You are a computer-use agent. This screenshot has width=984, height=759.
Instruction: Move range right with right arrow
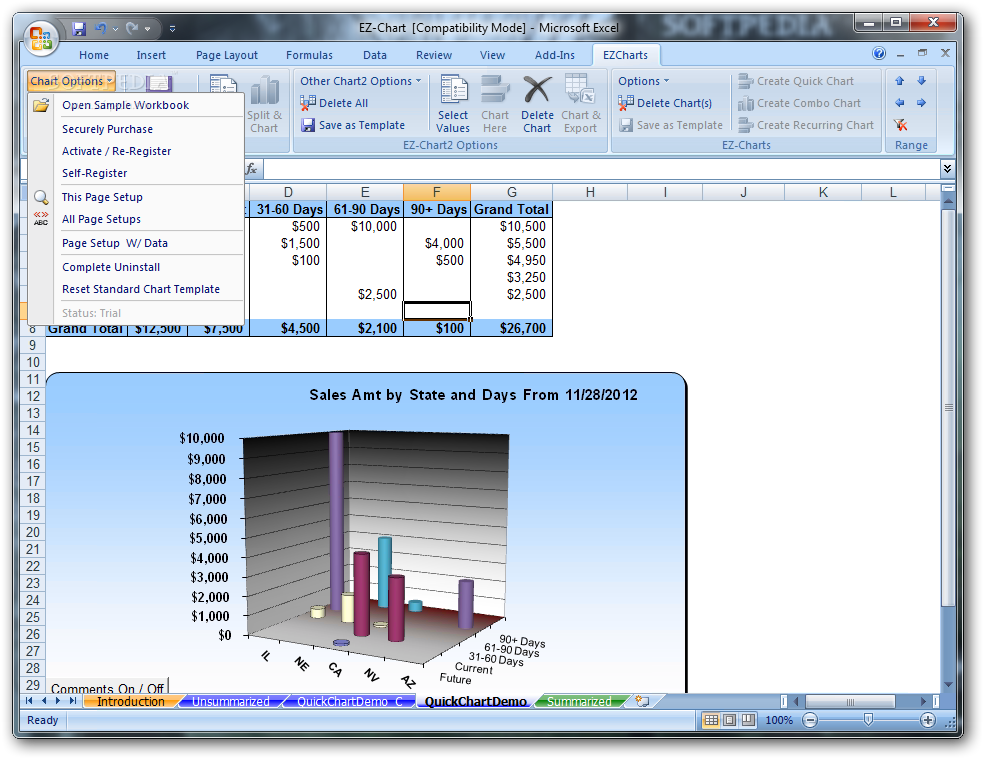point(921,103)
